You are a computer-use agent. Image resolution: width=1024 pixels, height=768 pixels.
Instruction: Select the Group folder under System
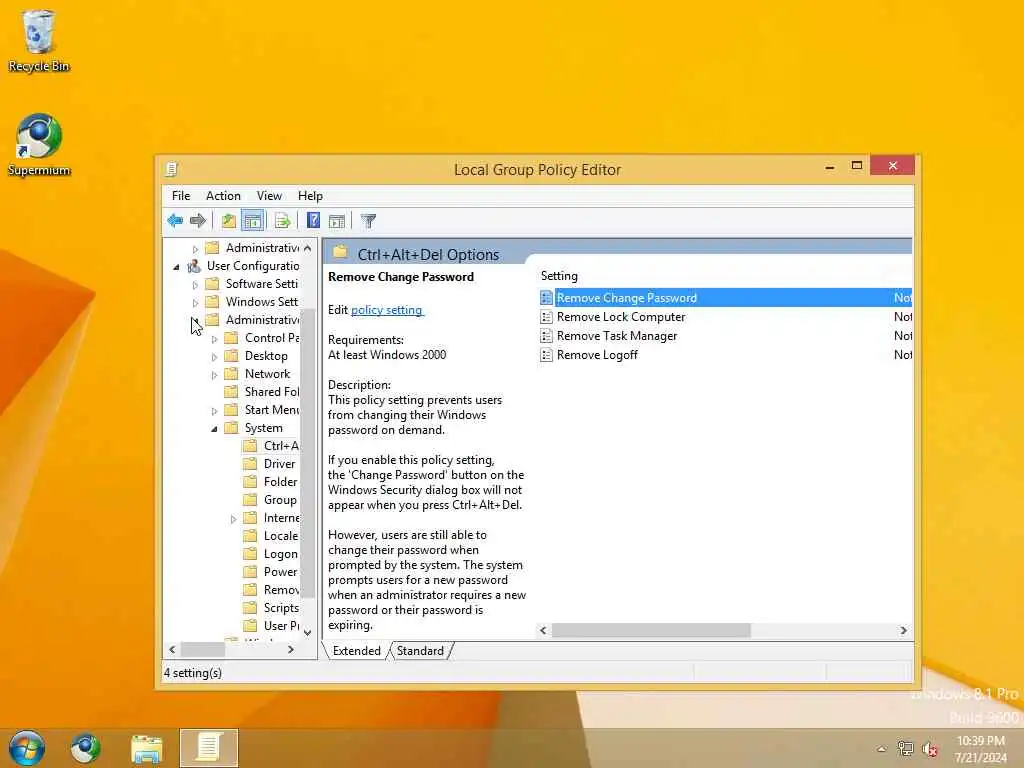tap(280, 500)
